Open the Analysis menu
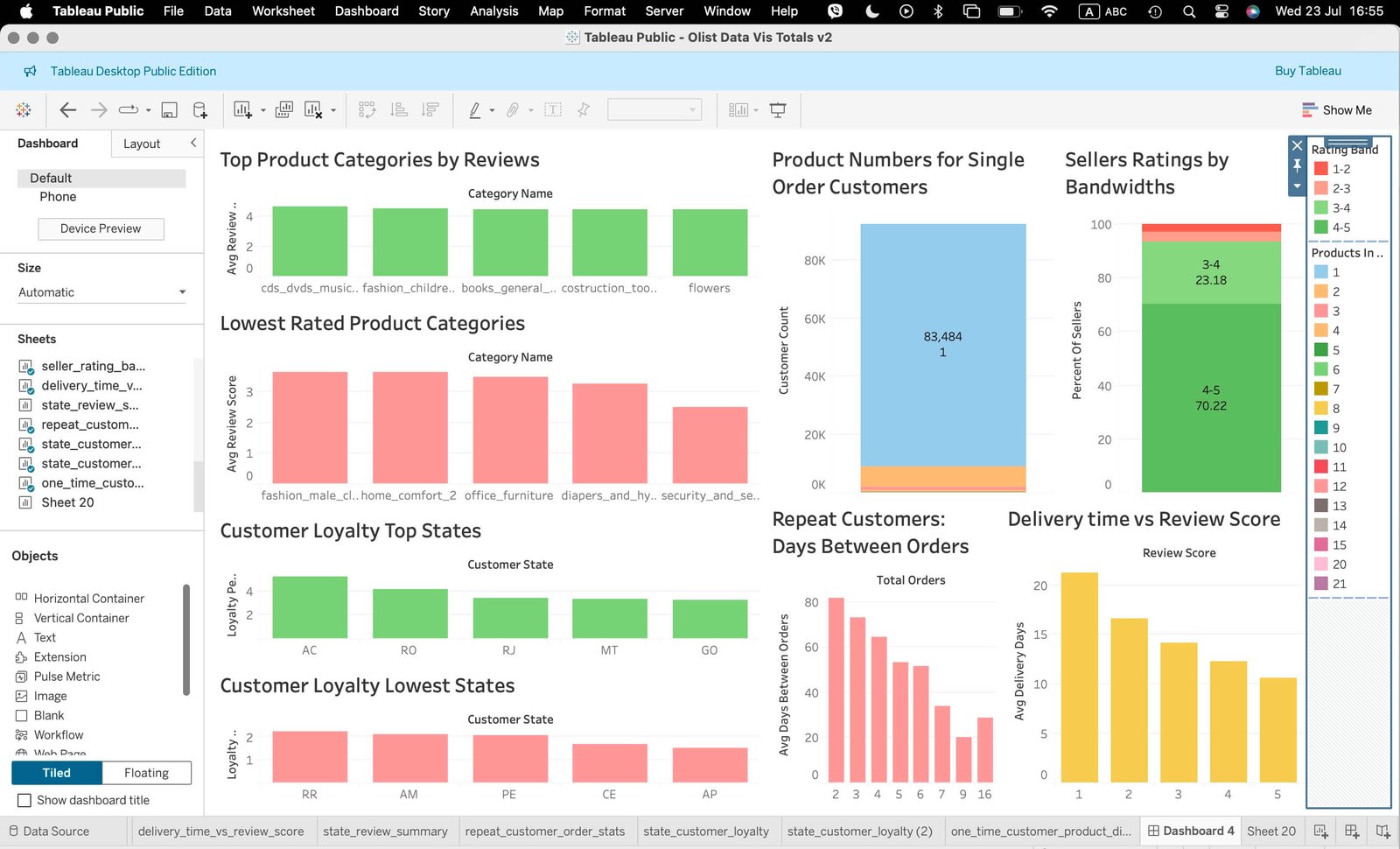 (493, 11)
